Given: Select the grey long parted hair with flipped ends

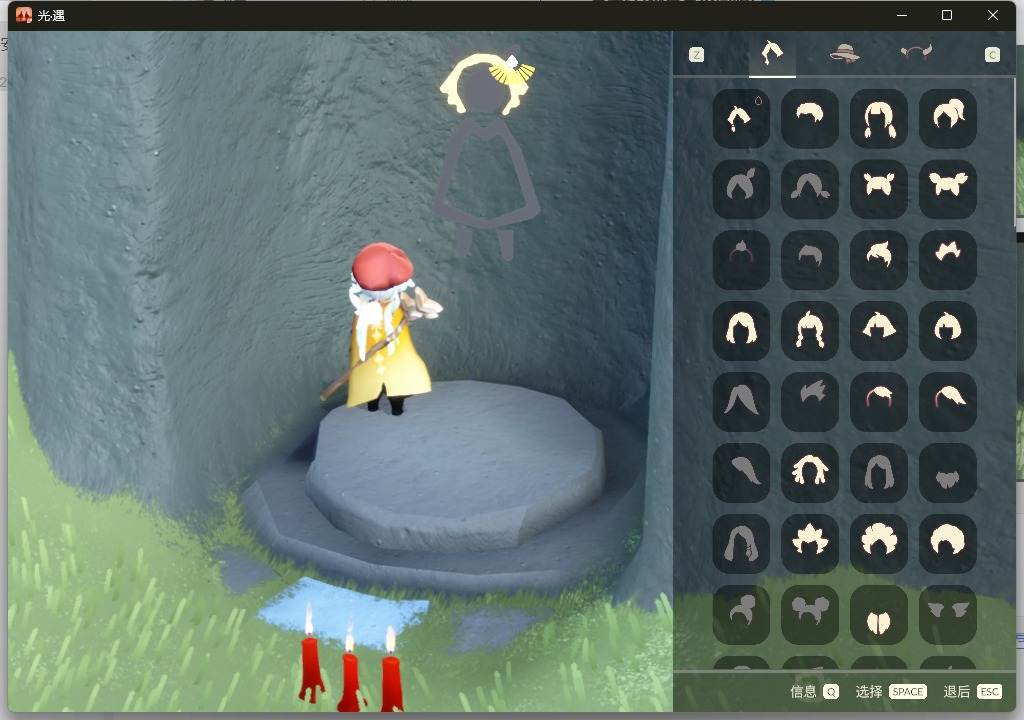Looking at the screenshot, I should pyautogui.click(x=810, y=189).
